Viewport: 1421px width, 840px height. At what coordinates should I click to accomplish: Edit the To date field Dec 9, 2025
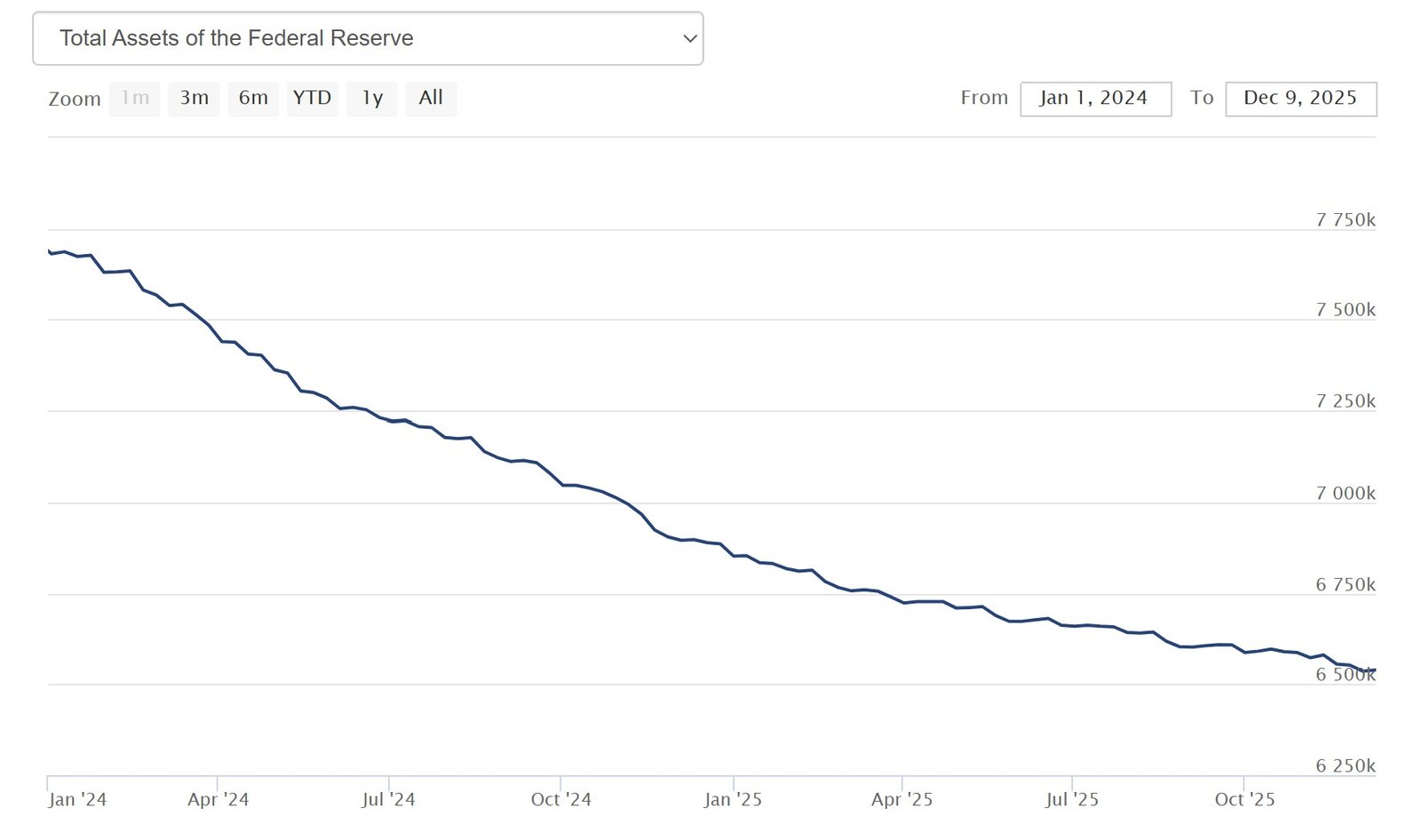pyautogui.click(x=1300, y=99)
